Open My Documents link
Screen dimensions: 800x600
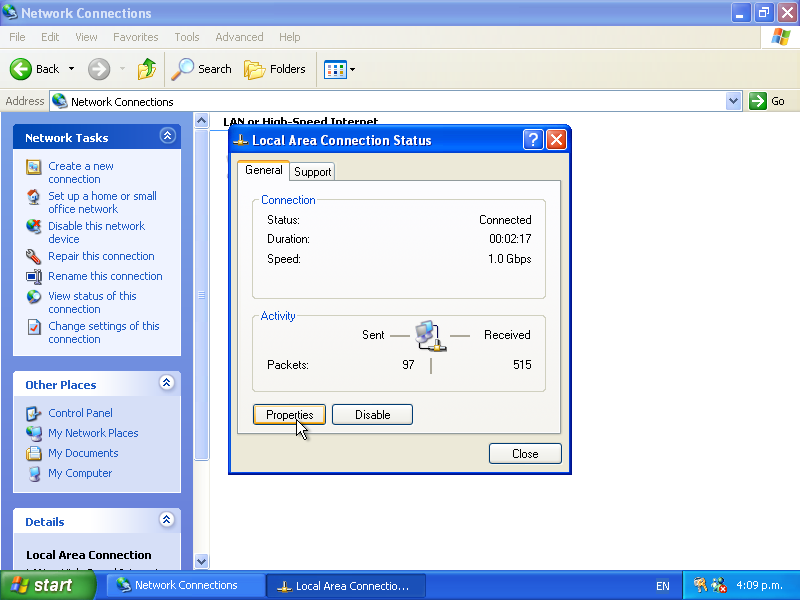point(83,453)
